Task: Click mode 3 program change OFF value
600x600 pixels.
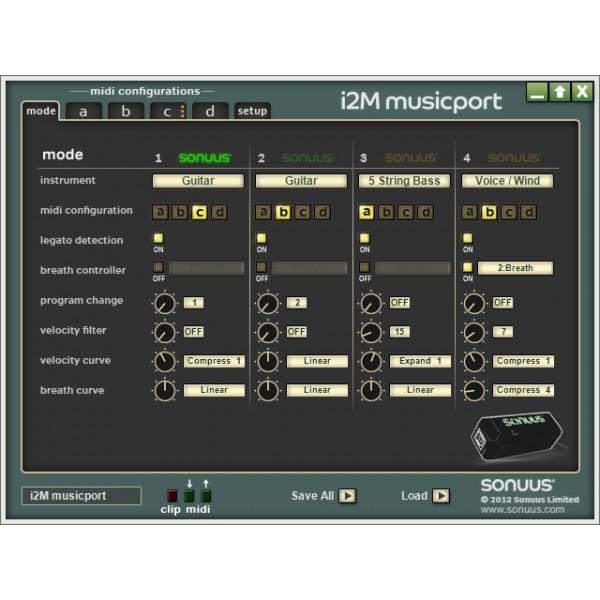Action: click(x=399, y=303)
